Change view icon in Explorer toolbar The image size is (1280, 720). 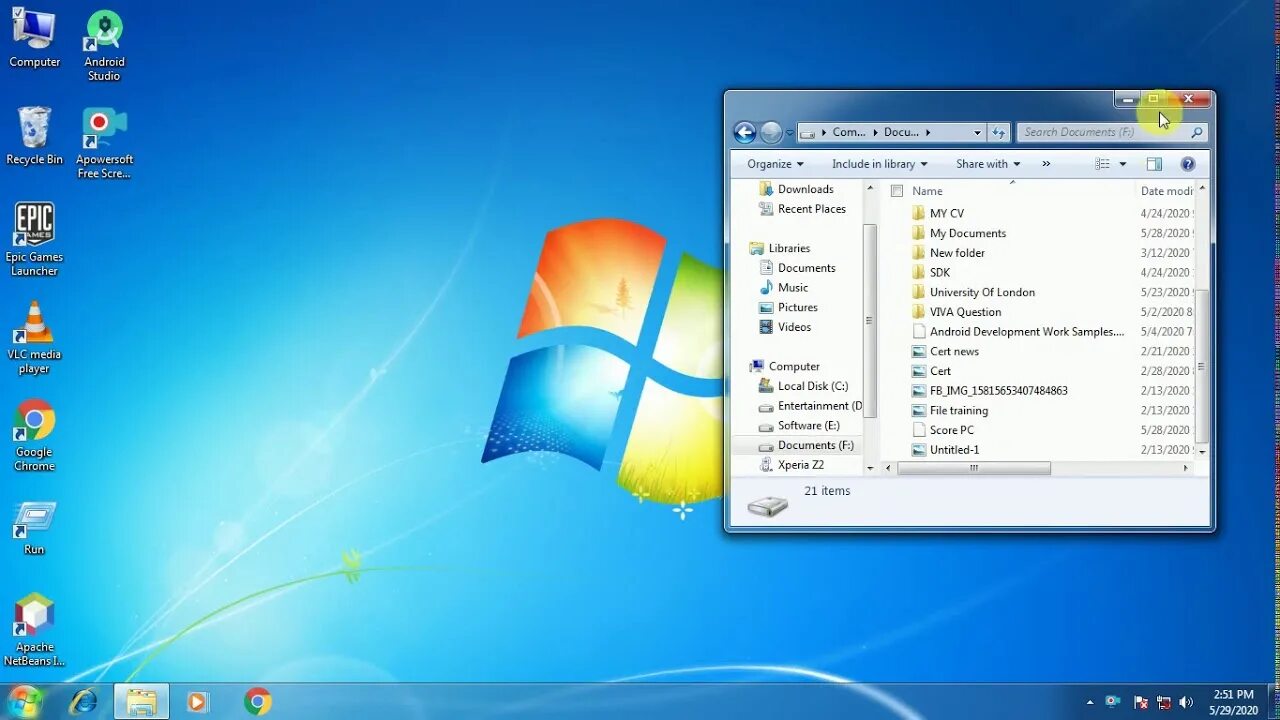point(1102,164)
